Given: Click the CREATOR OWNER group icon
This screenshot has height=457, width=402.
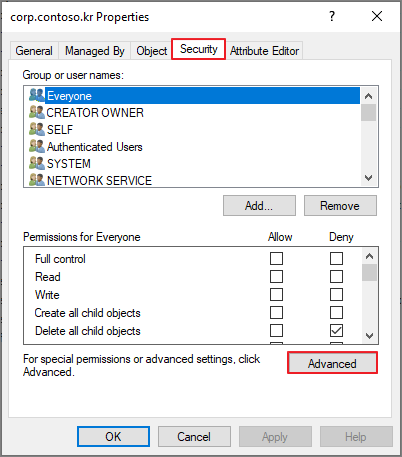Looking at the screenshot, I should pos(37,112).
